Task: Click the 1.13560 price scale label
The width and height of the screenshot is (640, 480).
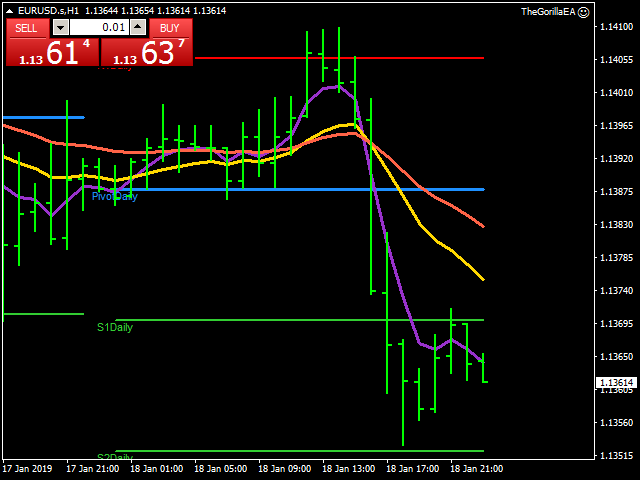Action: coord(616,422)
